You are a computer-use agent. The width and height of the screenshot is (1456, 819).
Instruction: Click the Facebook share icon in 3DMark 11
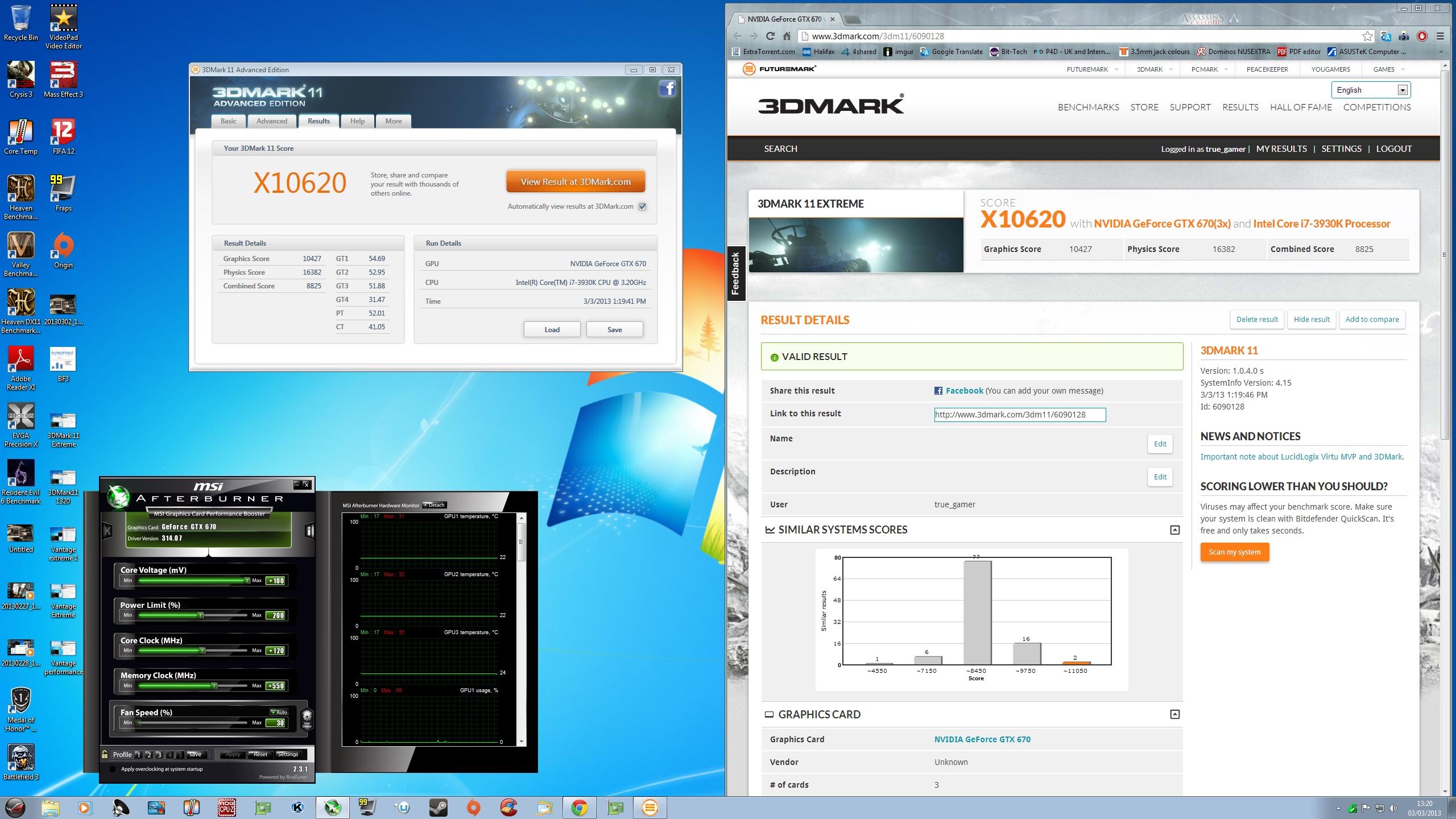point(667,88)
